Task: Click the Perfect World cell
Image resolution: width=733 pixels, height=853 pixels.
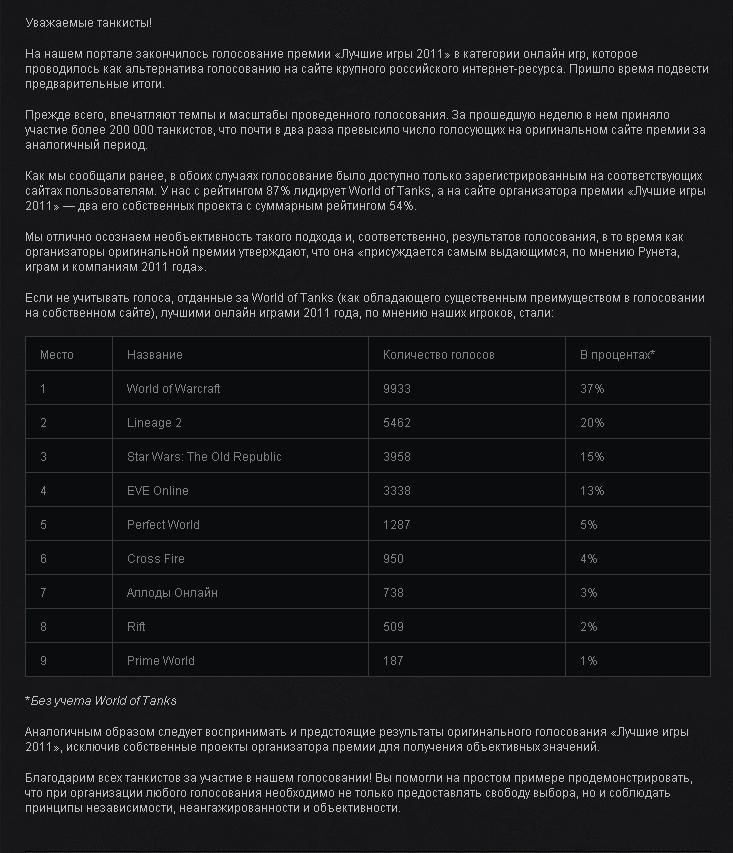Action: click(x=163, y=524)
